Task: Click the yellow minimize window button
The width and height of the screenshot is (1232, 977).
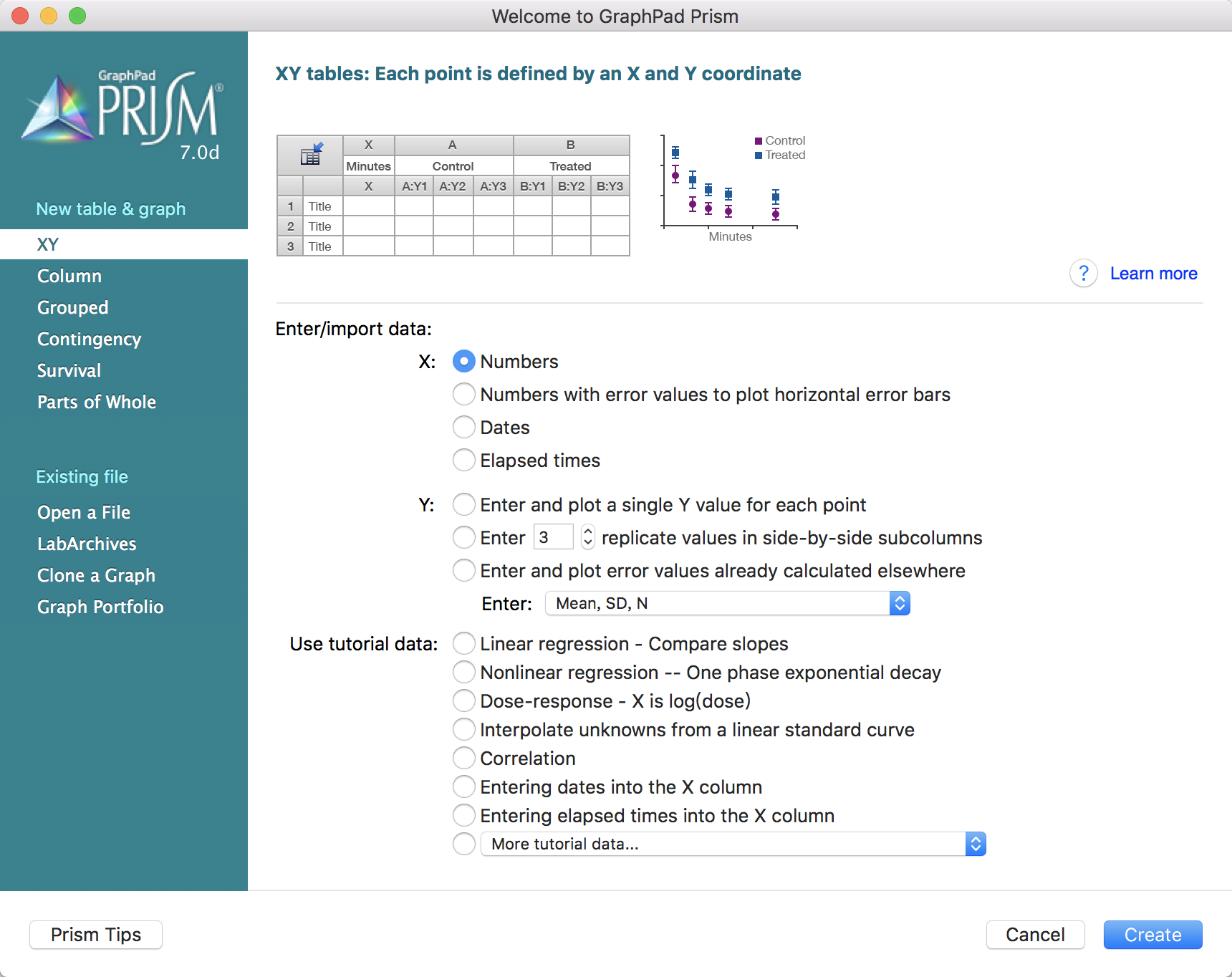Action: (49, 15)
